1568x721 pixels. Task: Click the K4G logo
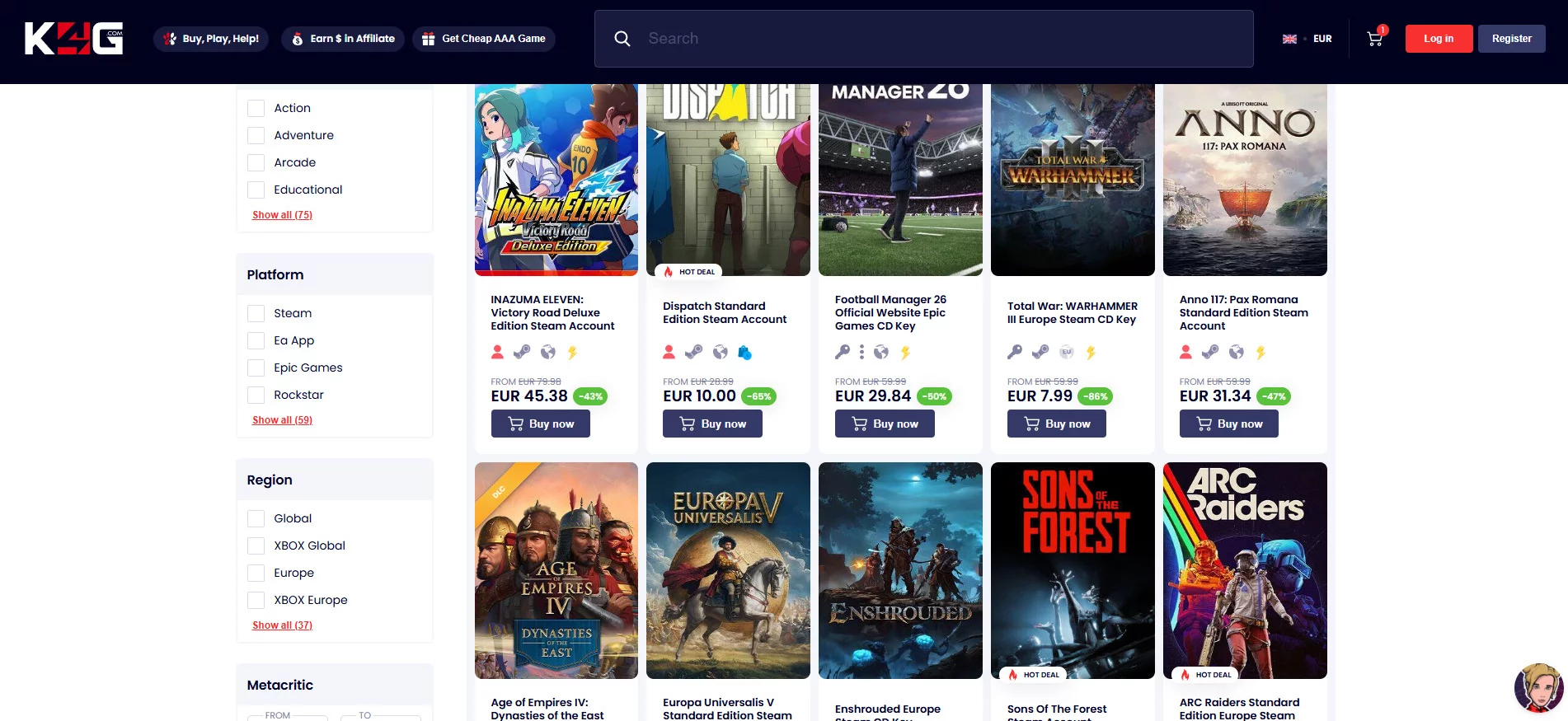pos(74,39)
